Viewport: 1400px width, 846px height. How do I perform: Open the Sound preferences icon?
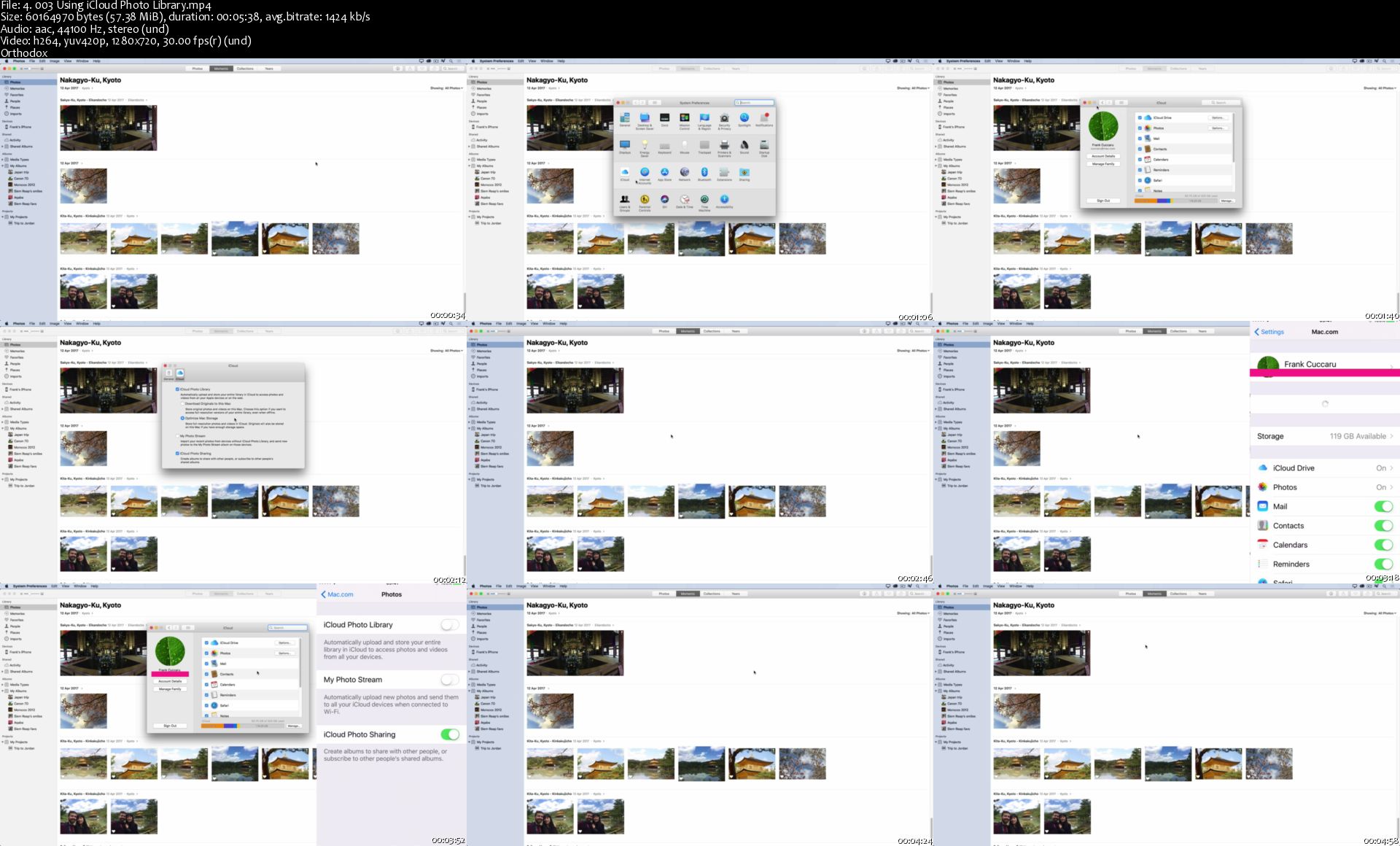tap(744, 146)
